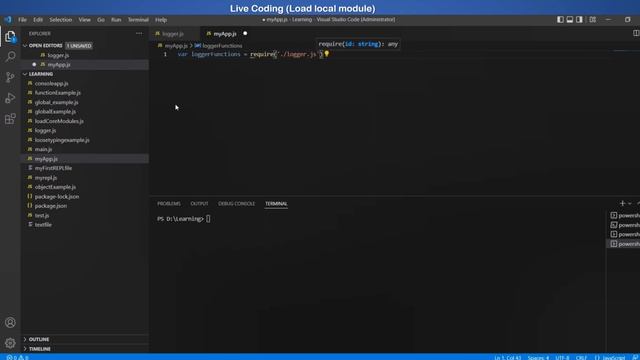Open the Customize Layout icon
Image resolution: width=640 pixels, height=360 pixels.
[x=593, y=20]
